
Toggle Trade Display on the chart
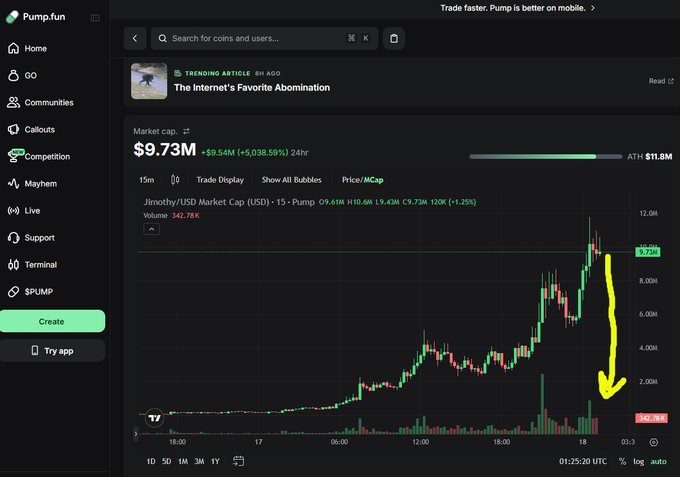pyautogui.click(x=220, y=180)
